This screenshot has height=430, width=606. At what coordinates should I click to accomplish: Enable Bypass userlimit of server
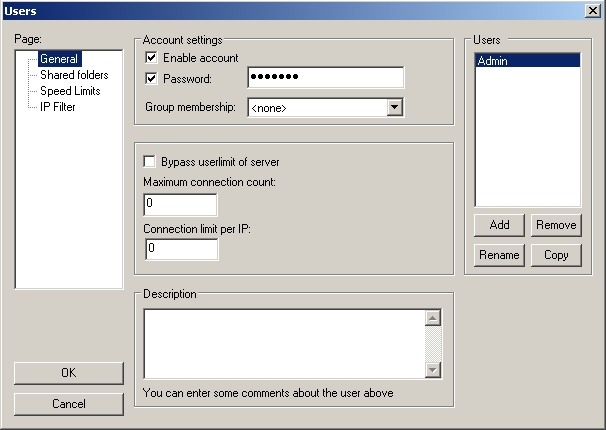pos(152,162)
